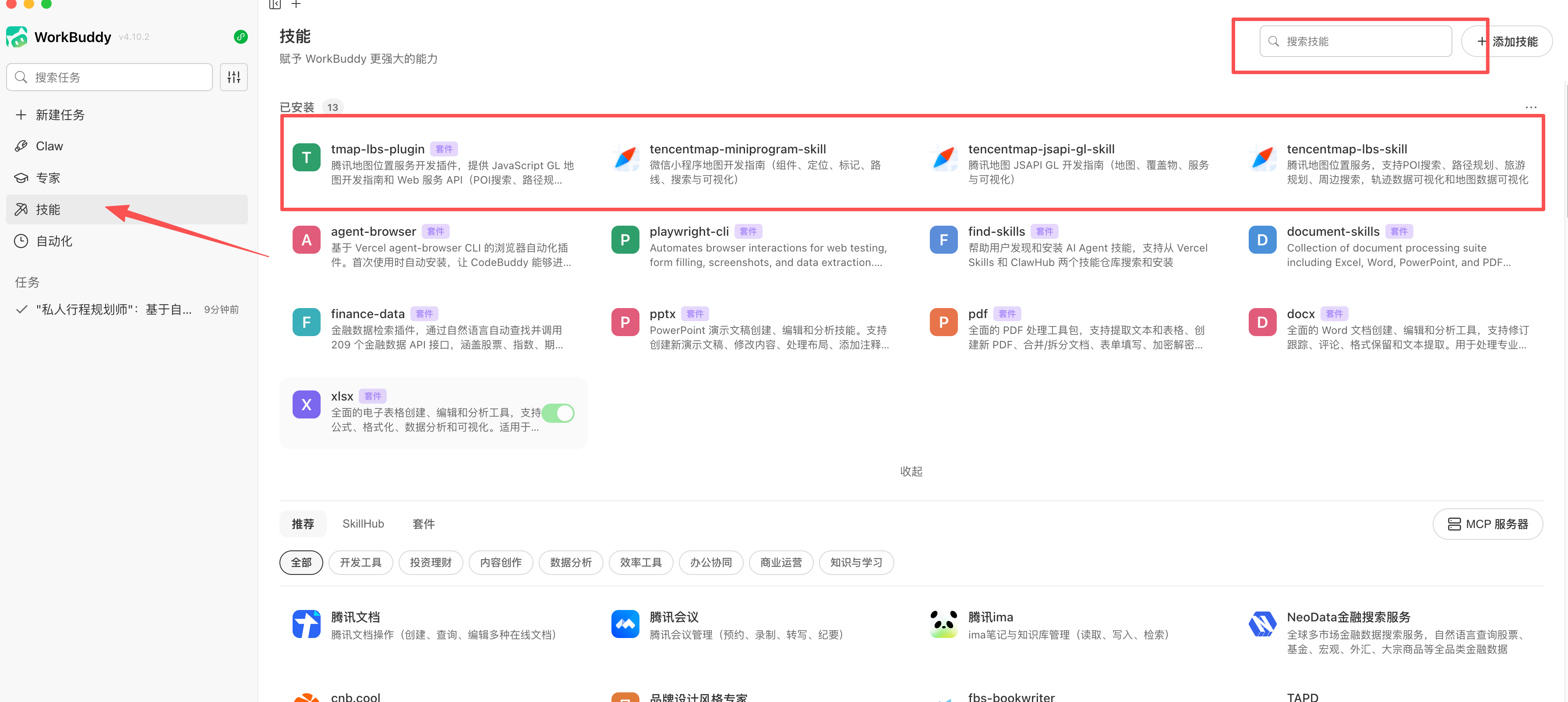Image resolution: width=1568 pixels, height=702 pixels.
Task: Open Claw in the sidebar
Action: 127,146
